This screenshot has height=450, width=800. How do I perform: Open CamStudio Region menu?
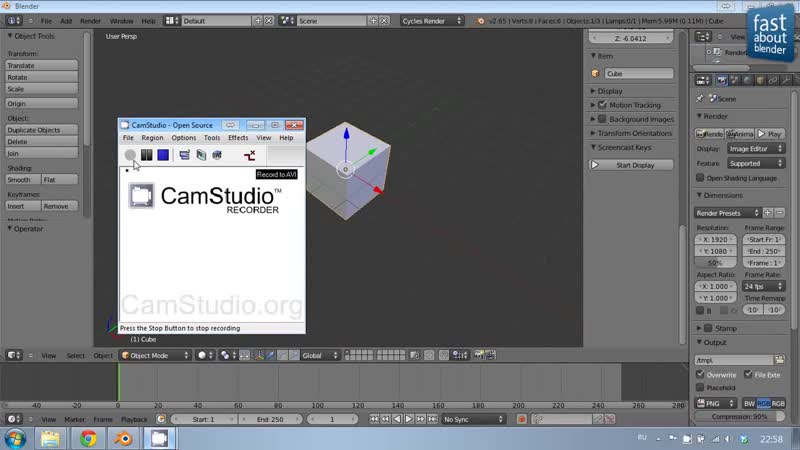(x=152, y=138)
